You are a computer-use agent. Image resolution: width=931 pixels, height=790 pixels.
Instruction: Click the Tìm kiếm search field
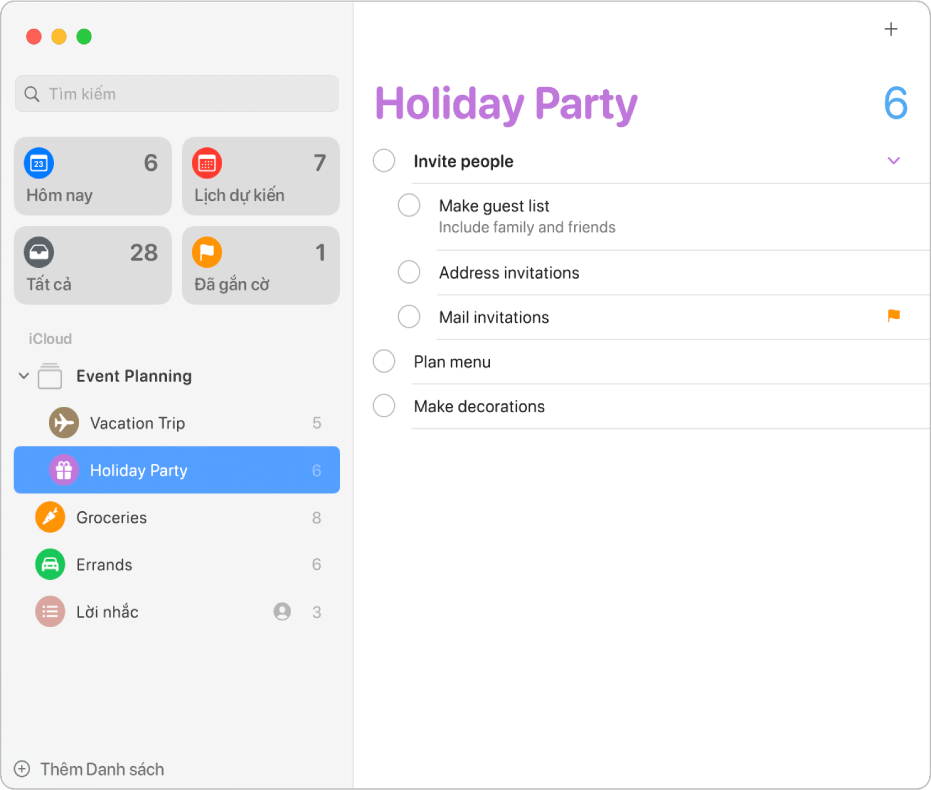177,94
